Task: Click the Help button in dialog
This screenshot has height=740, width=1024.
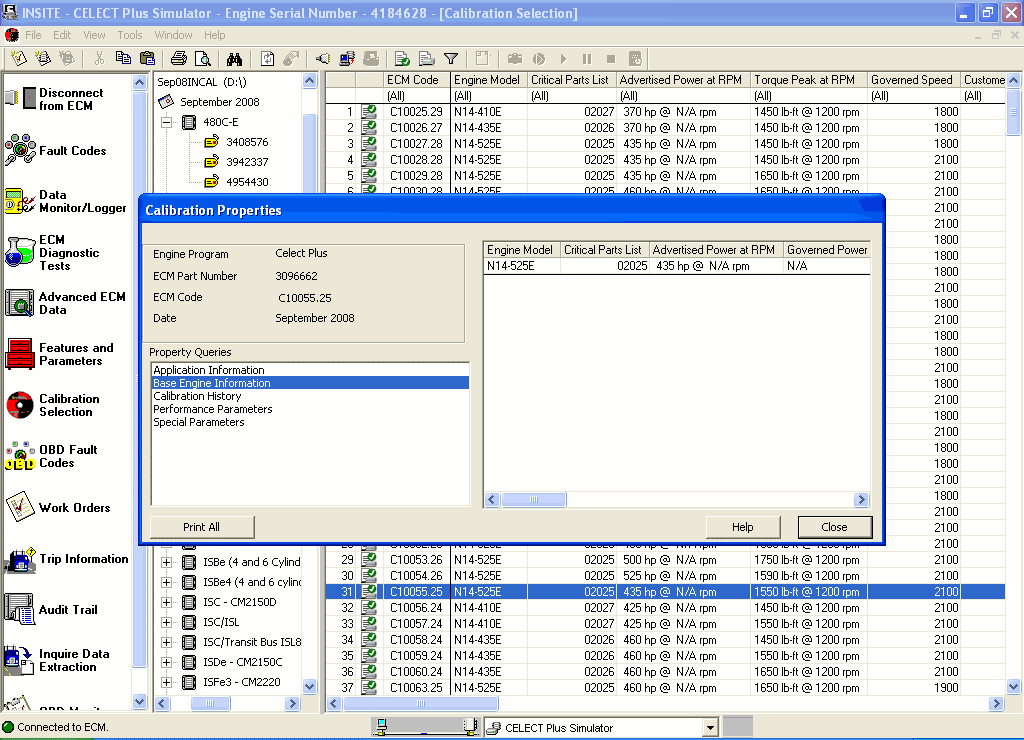Action: 743,527
